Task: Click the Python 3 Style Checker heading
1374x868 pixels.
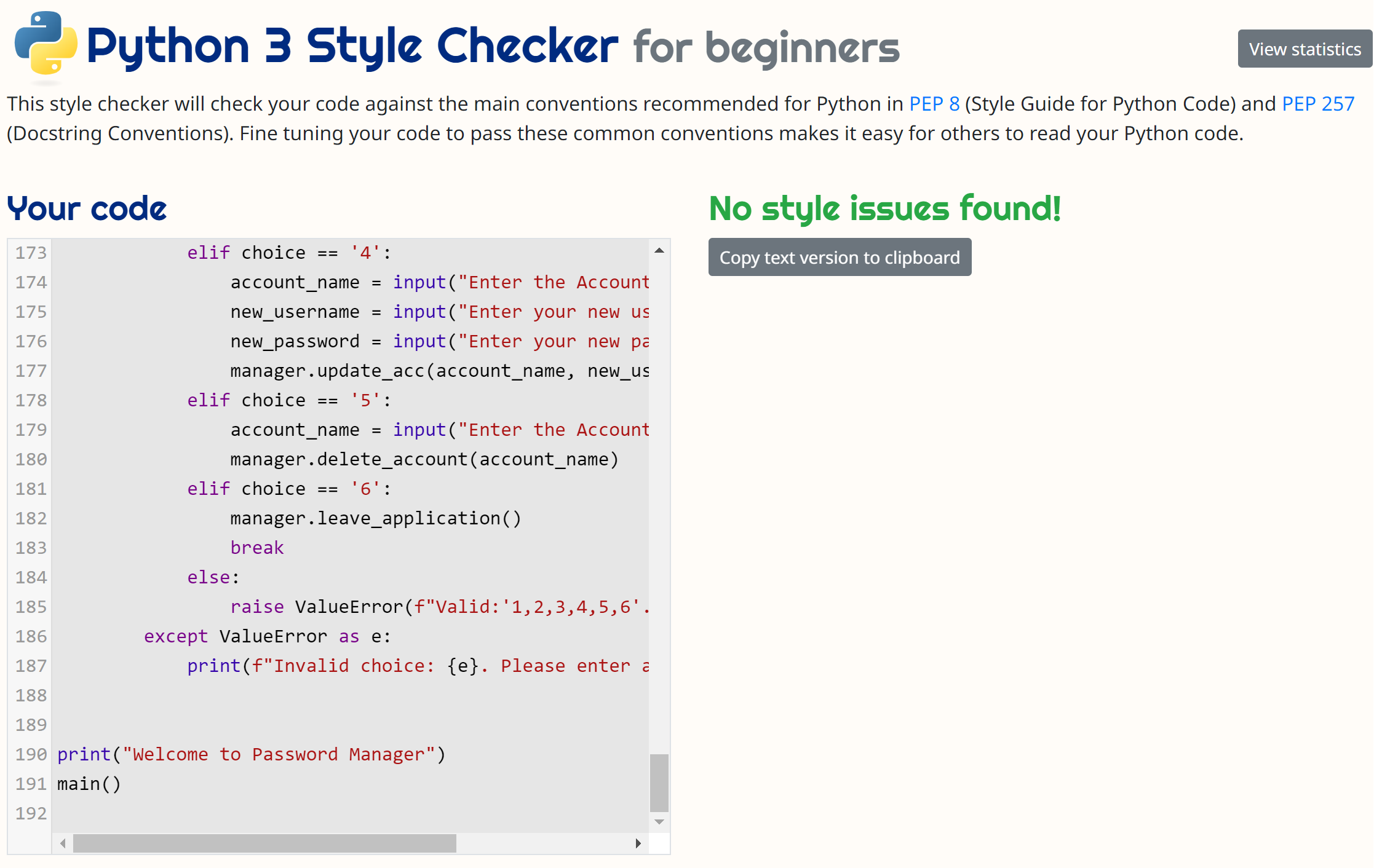Action: [x=352, y=46]
